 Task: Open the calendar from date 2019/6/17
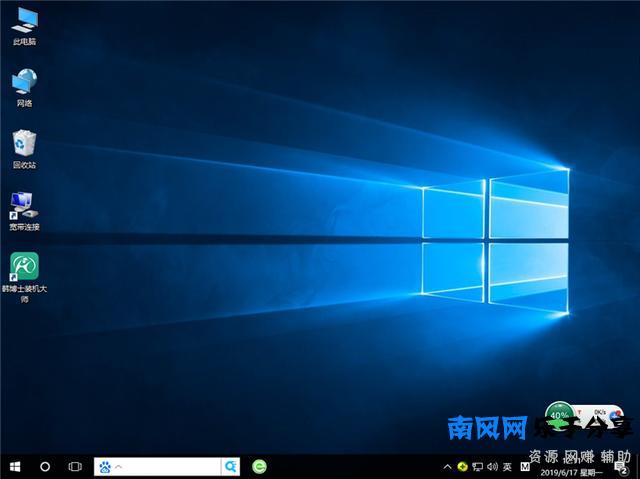point(571,473)
